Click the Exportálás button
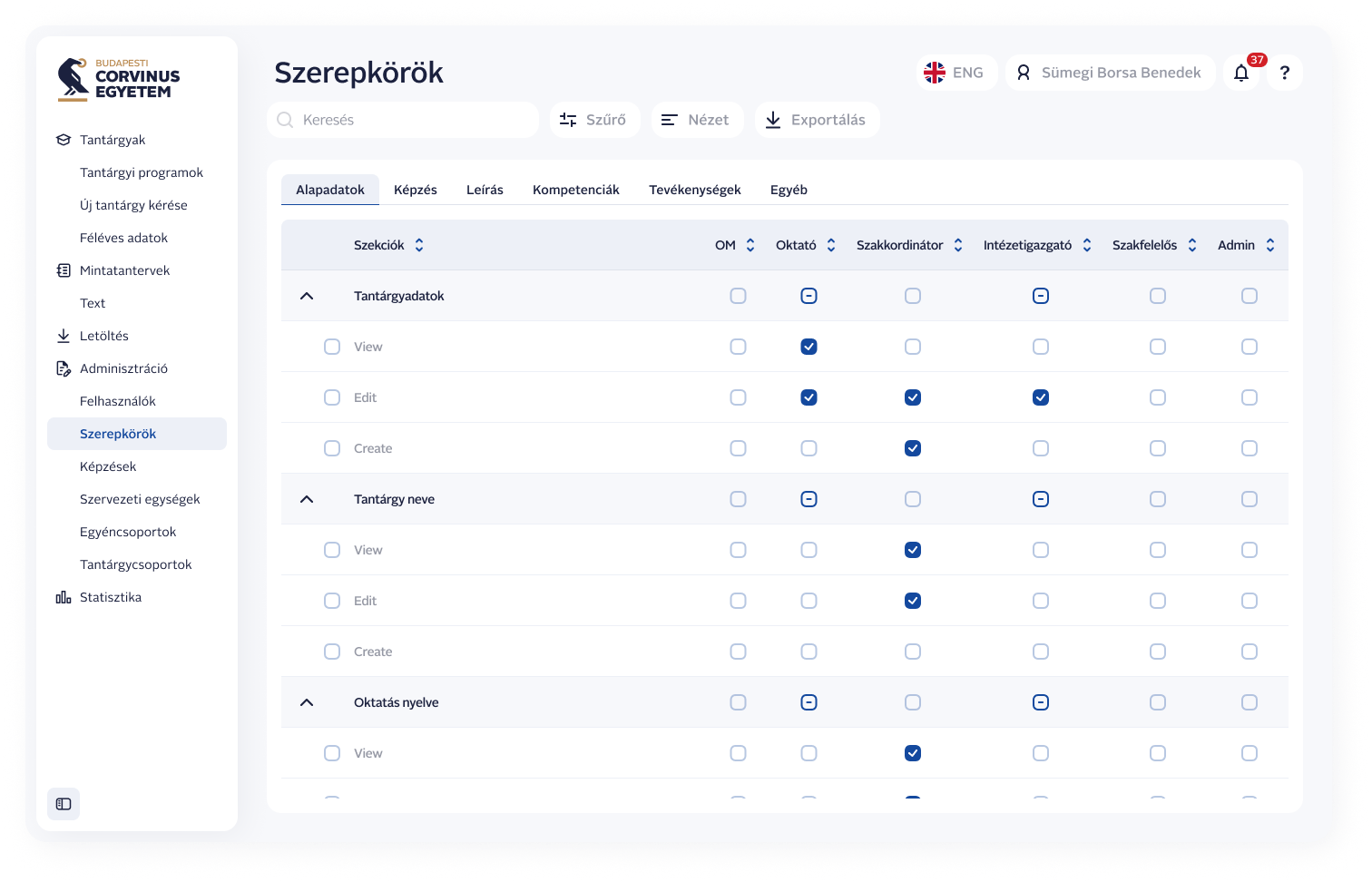This screenshot has height=882, width=1372. coord(817,120)
